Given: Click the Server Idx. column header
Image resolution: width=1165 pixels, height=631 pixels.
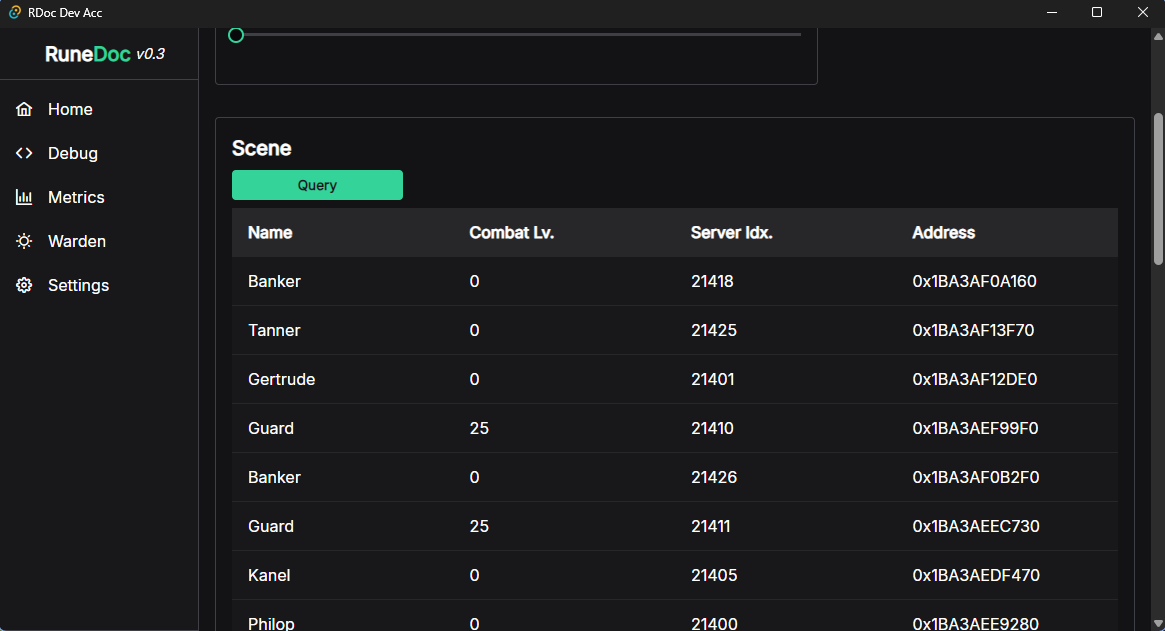Looking at the screenshot, I should point(731,232).
